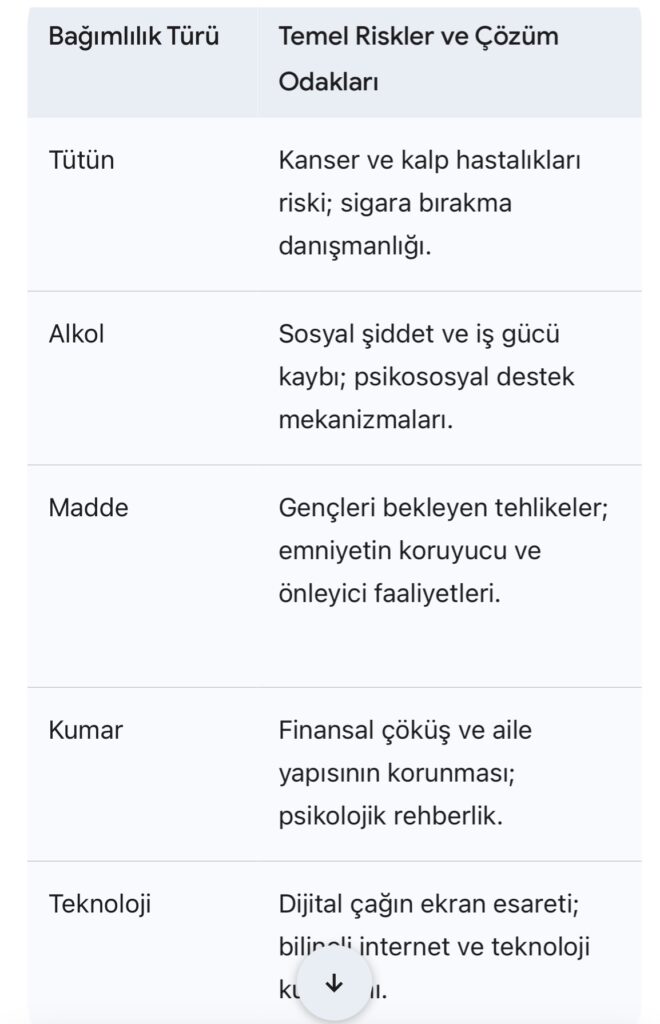Click the text "Finansal çöküş ve aile"

pos(405,730)
